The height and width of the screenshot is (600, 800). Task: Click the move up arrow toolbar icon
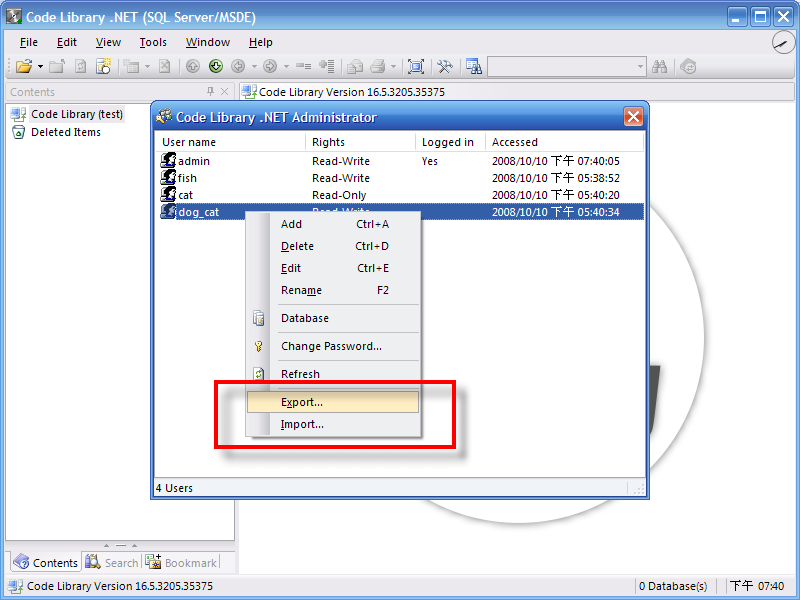click(x=192, y=66)
